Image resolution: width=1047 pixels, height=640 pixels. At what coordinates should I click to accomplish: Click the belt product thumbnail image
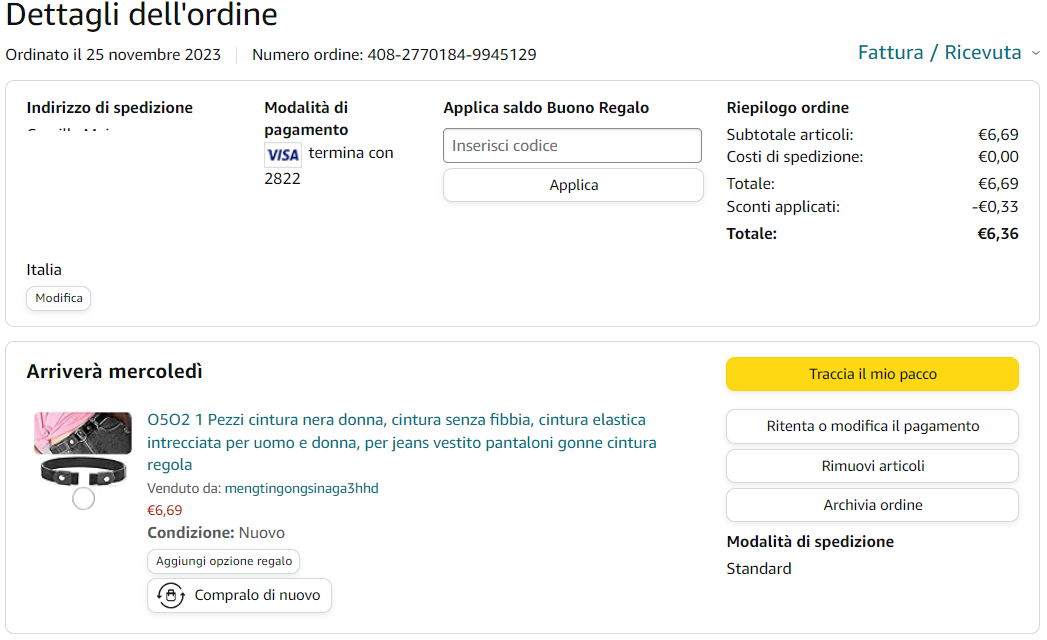coord(84,450)
